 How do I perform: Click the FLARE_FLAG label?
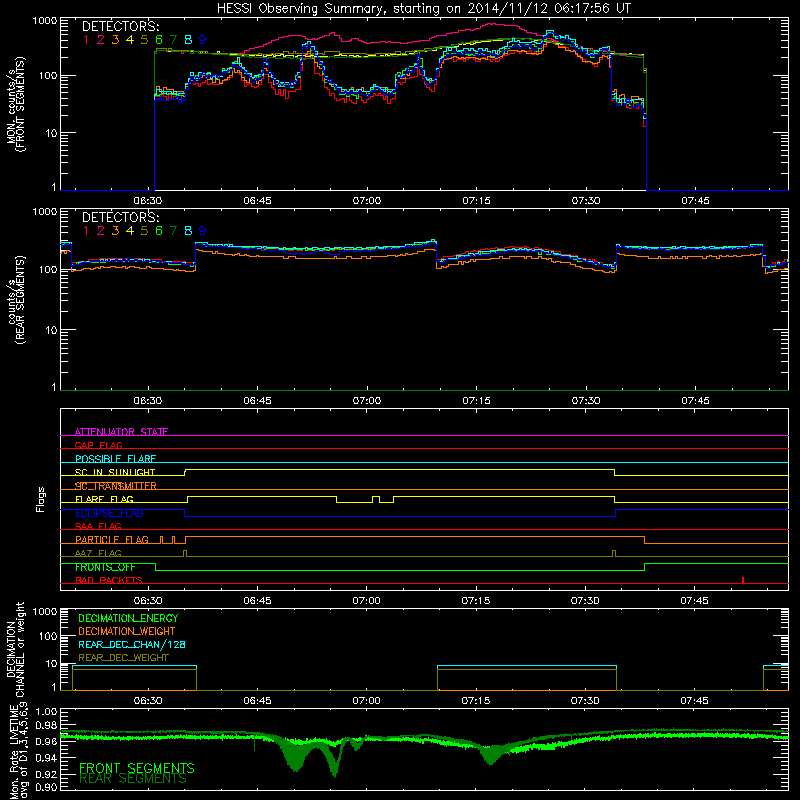pyautogui.click(x=104, y=499)
